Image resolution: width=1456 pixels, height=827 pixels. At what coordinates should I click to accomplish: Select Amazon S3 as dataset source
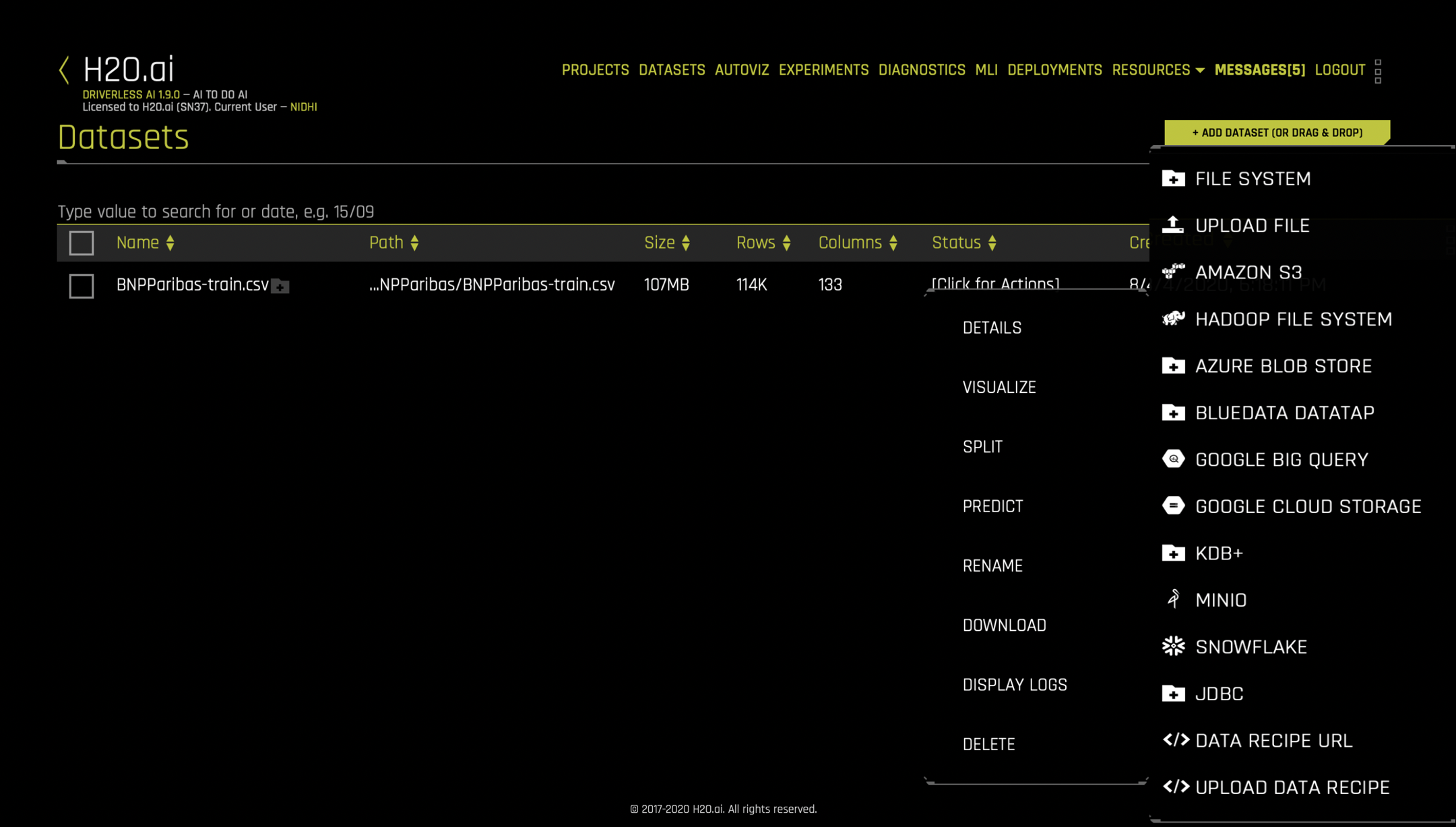coord(1249,272)
